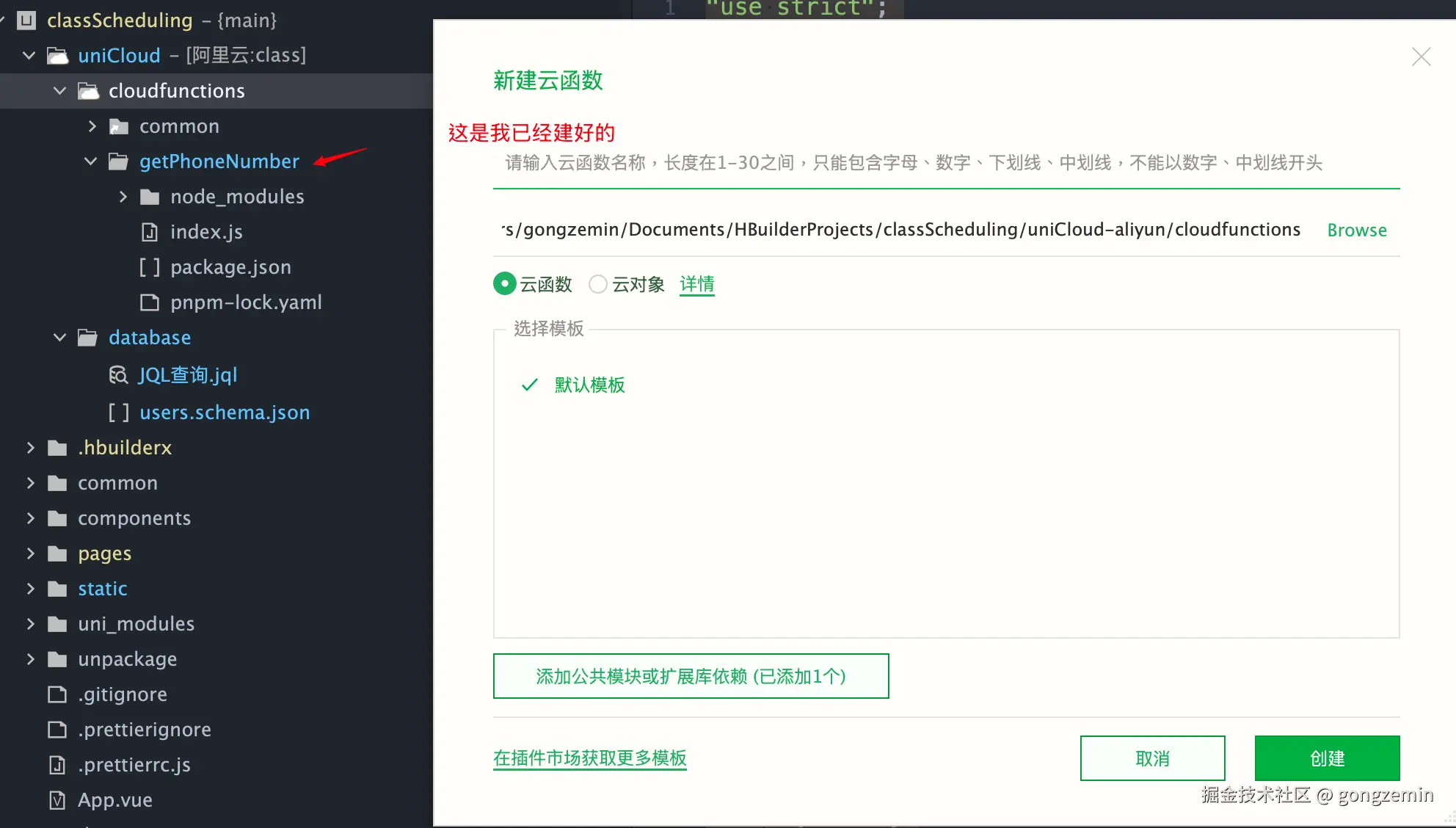
Task: Collapse the getPhoneNumber folder
Action: [x=91, y=161]
